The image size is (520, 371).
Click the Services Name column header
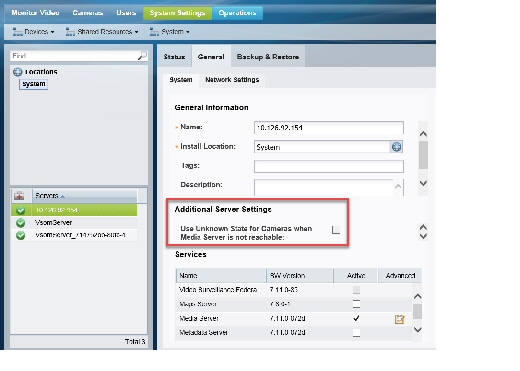221,276
